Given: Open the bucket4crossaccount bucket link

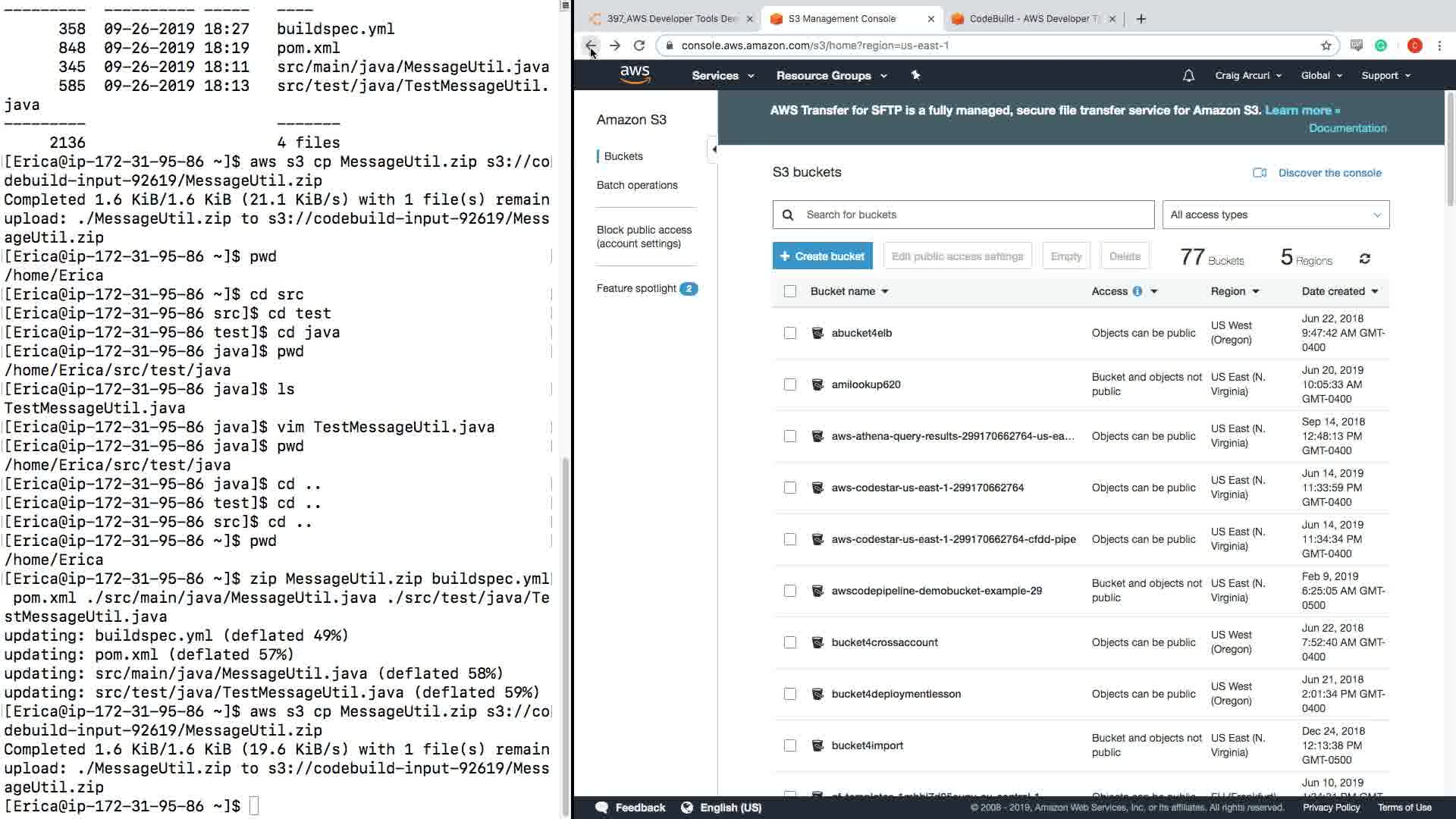Looking at the screenshot, I should (884, 642).
